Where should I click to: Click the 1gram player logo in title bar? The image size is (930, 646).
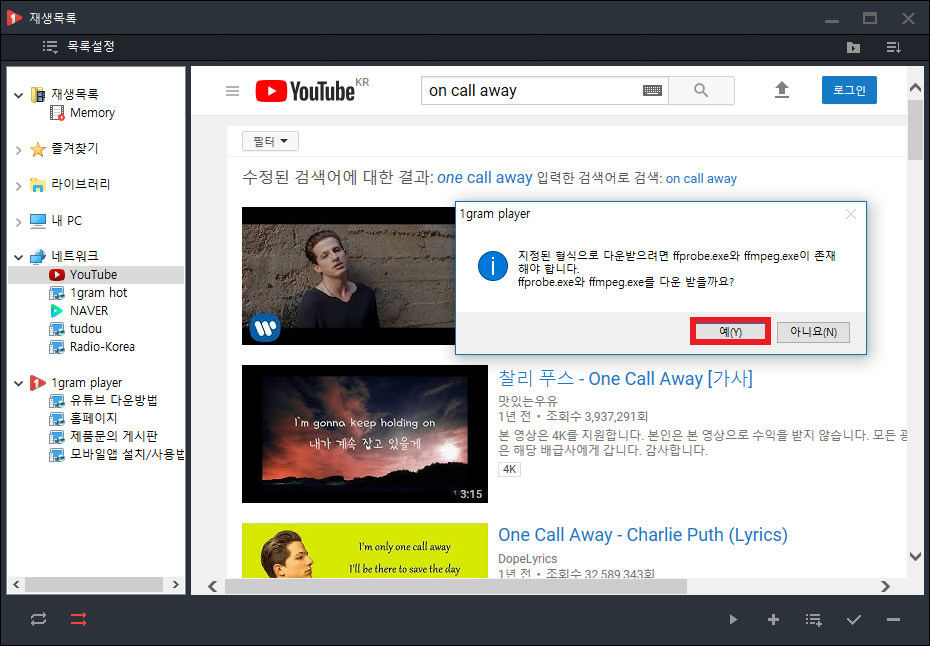point(14,18)
